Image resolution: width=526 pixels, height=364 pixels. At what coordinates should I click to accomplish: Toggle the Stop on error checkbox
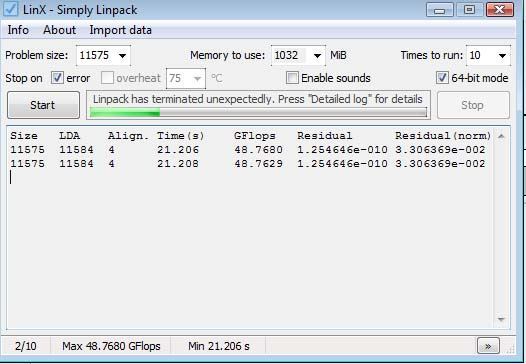tap(57, 78)
